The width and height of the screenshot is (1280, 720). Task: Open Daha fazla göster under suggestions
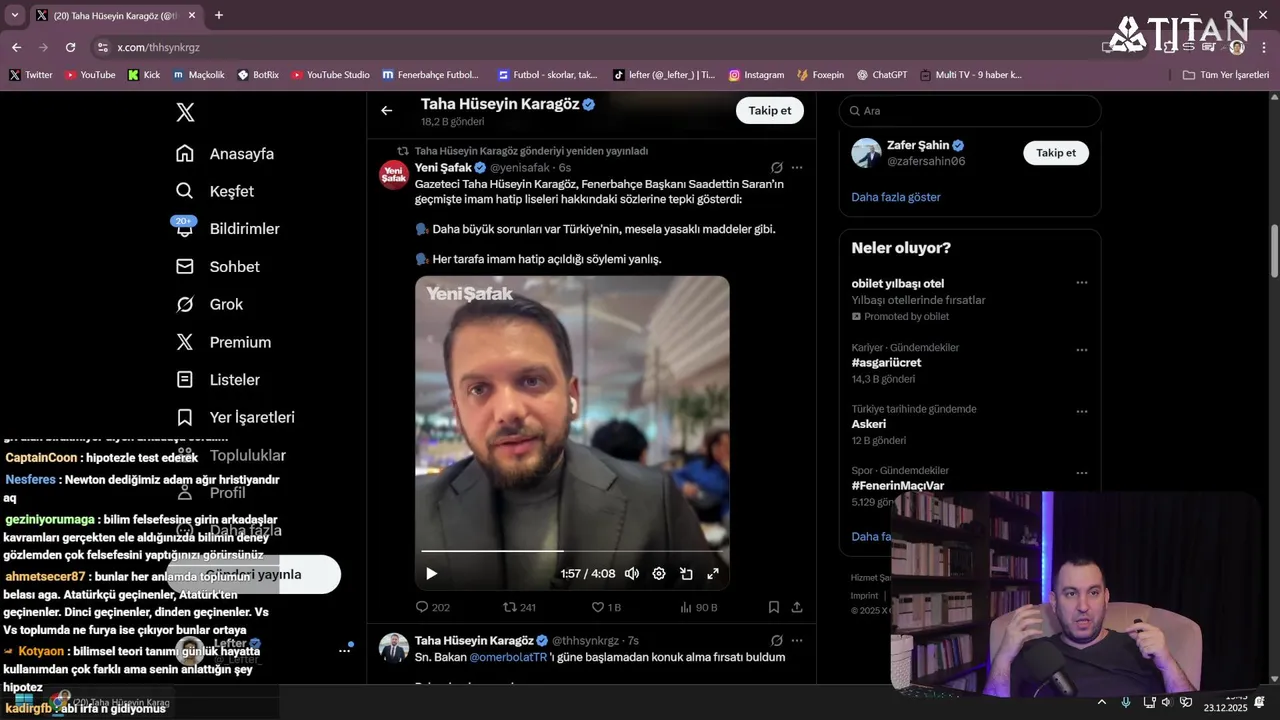click(x=896, y=197)
